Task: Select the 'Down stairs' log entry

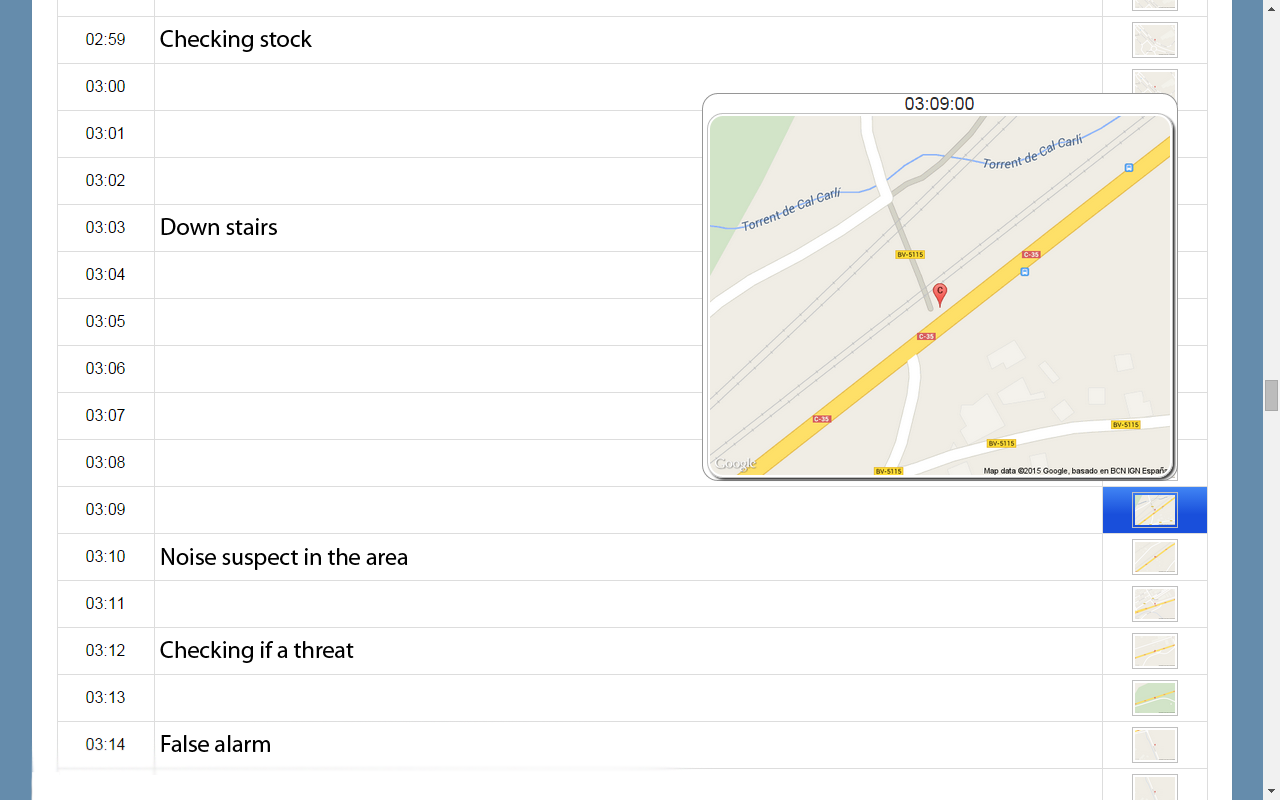Action: tap(218, 227)
